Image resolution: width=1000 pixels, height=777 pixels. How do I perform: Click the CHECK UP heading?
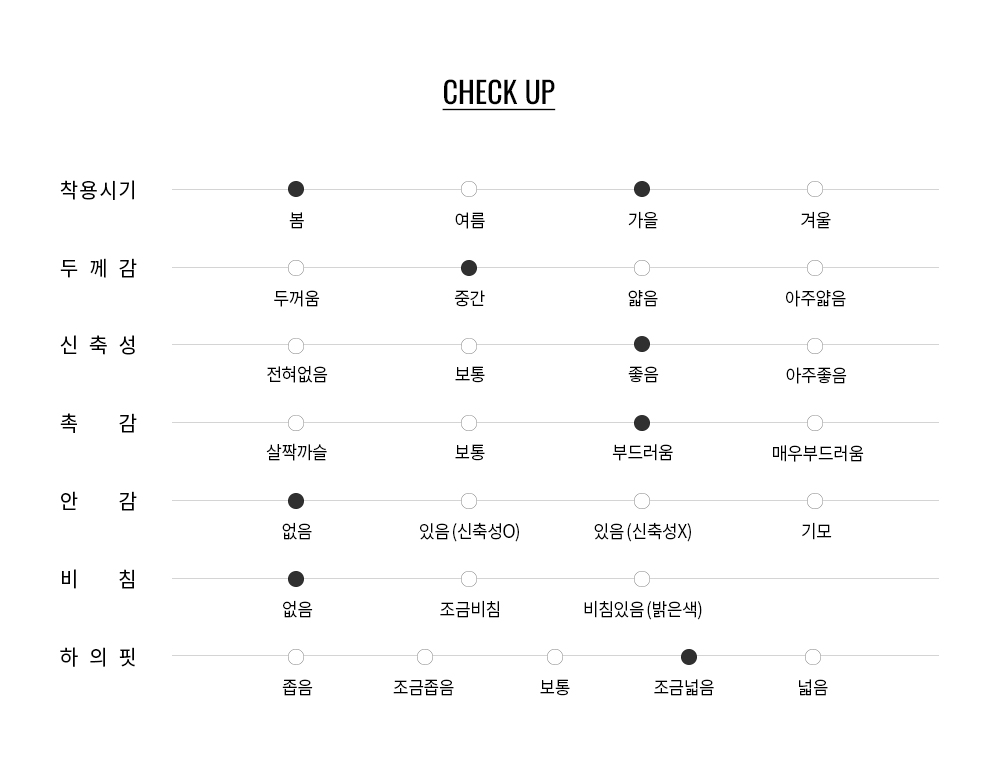coord(498,92)
